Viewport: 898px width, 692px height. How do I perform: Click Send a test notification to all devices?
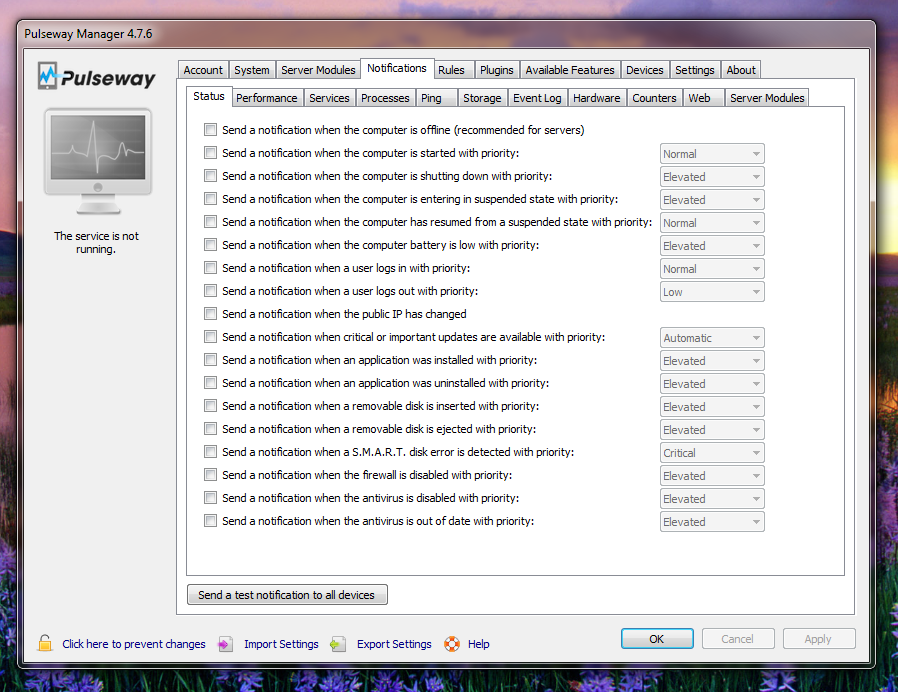[x=287, y=595]
